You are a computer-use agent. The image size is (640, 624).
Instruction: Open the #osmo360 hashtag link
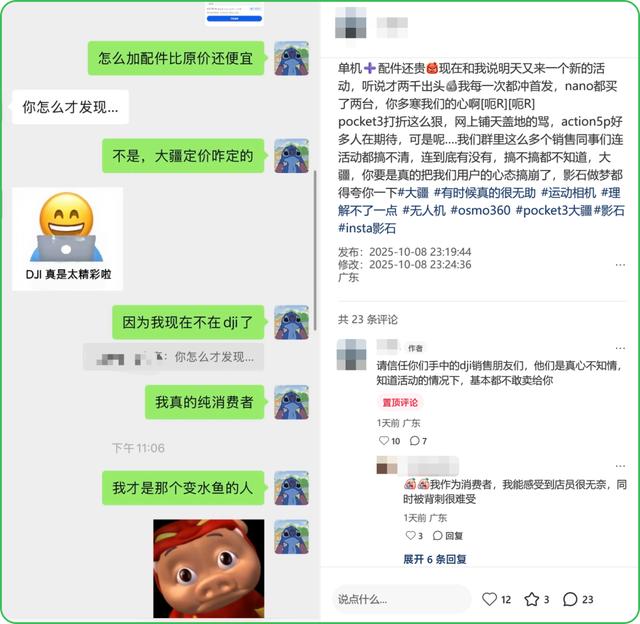[x=480, y=210]
